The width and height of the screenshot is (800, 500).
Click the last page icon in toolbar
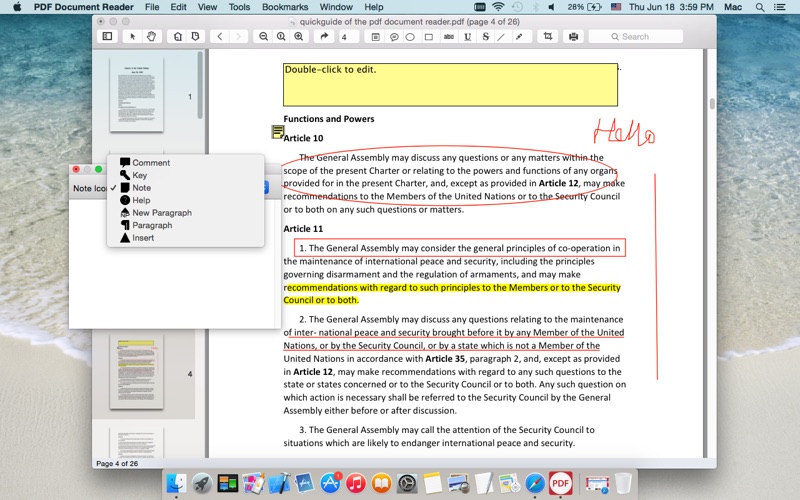[195, 36]
